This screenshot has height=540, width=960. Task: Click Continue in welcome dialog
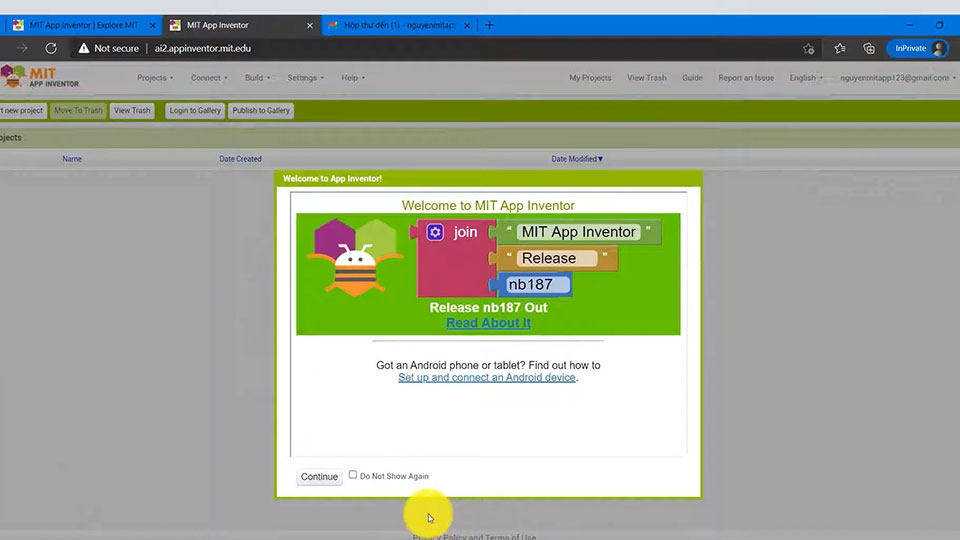[319, 476]
